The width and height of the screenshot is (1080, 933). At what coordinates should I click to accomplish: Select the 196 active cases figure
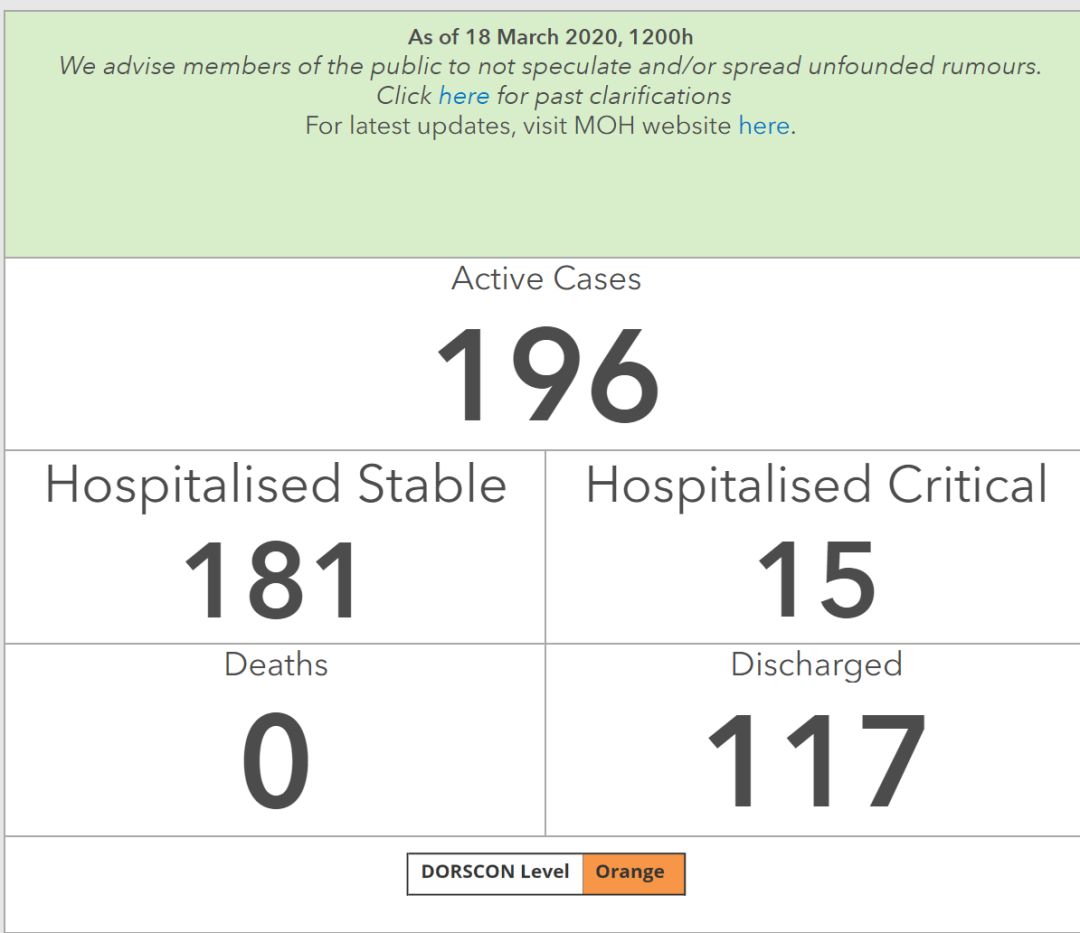547,376
